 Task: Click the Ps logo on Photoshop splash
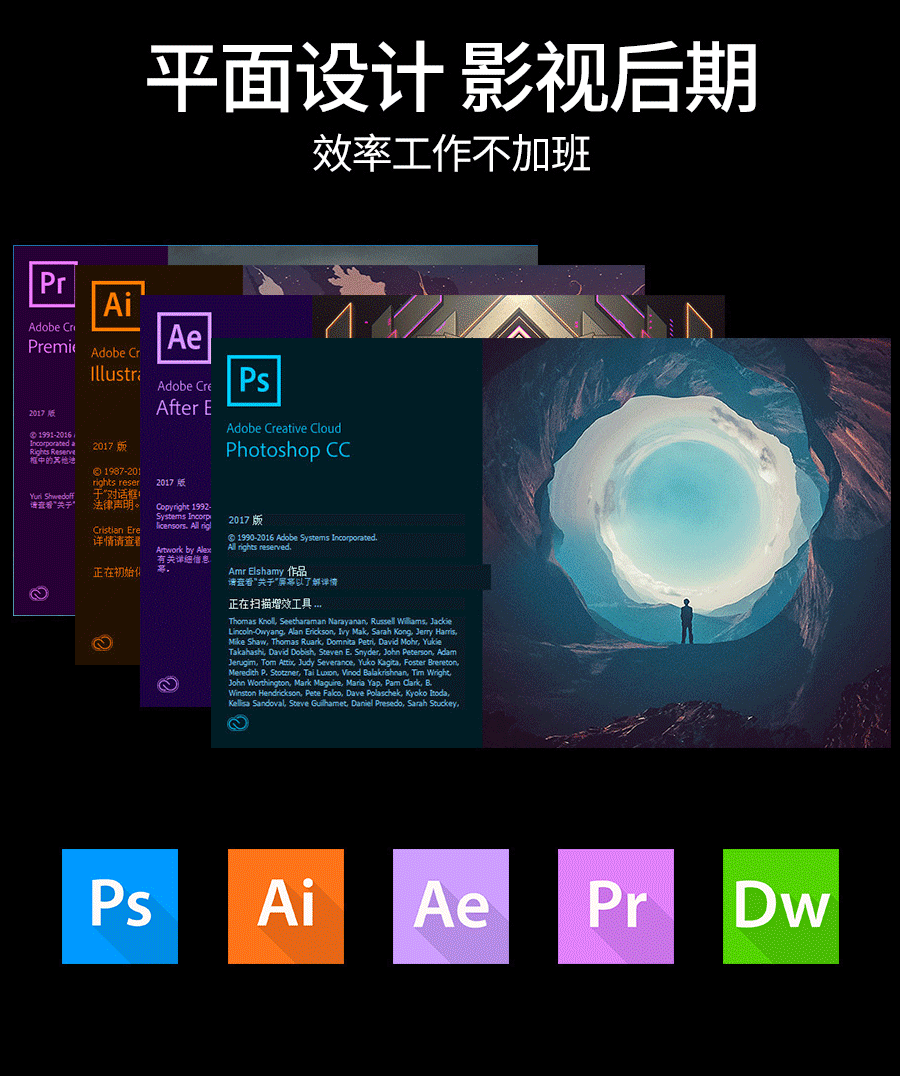[254, 380]
